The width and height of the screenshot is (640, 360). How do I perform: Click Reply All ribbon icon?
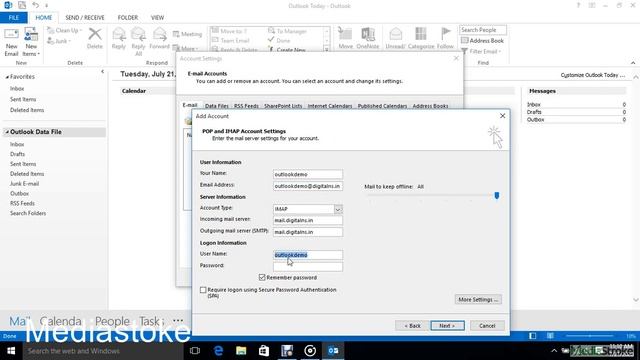[138, 42]
